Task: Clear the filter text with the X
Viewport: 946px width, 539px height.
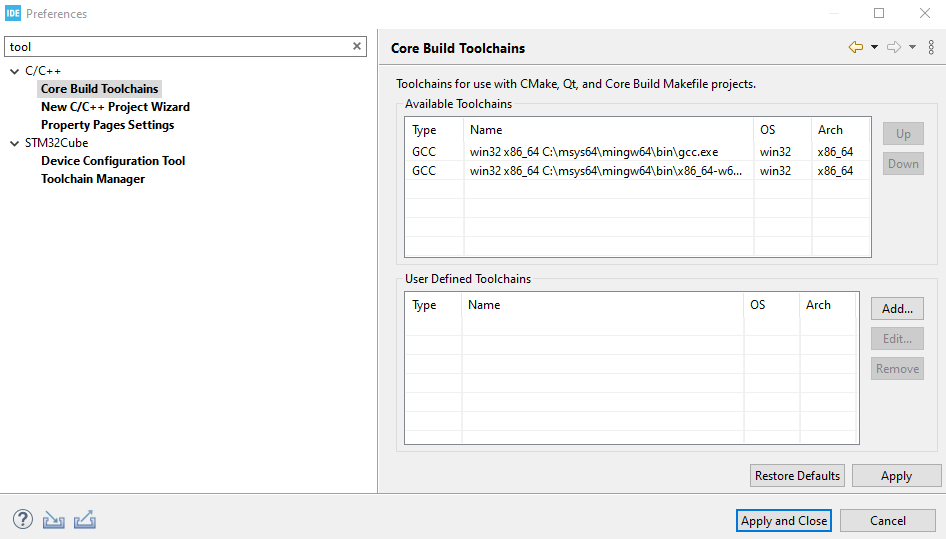Action: [357, 46]
